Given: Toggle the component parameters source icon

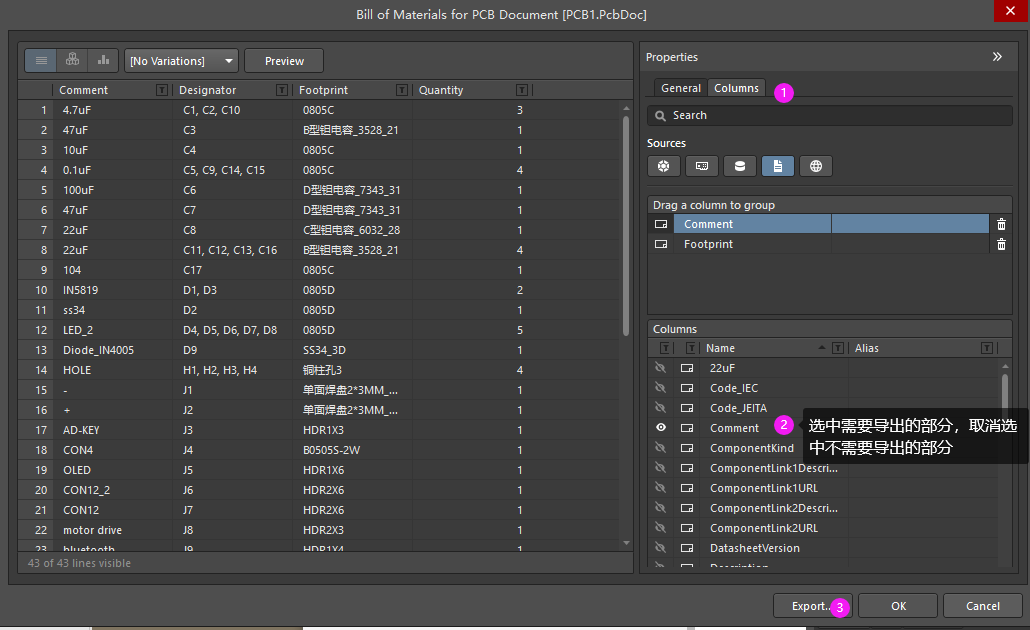Looking at the screenshot, I should [663, 166].
